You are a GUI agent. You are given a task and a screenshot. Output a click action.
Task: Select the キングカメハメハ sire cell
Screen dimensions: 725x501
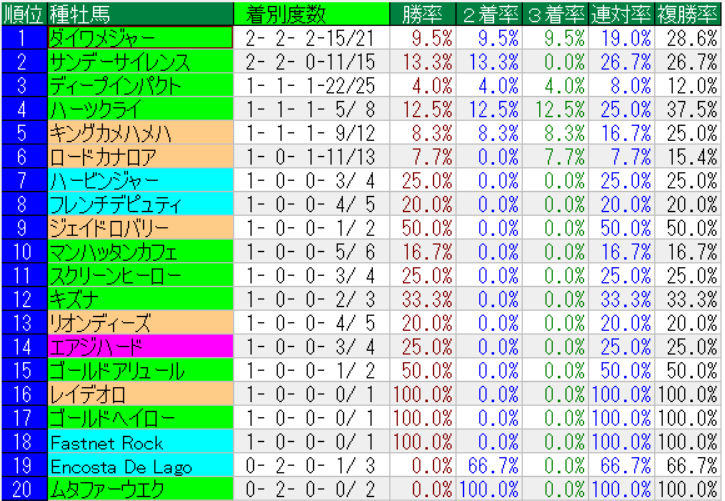(140, 133)
